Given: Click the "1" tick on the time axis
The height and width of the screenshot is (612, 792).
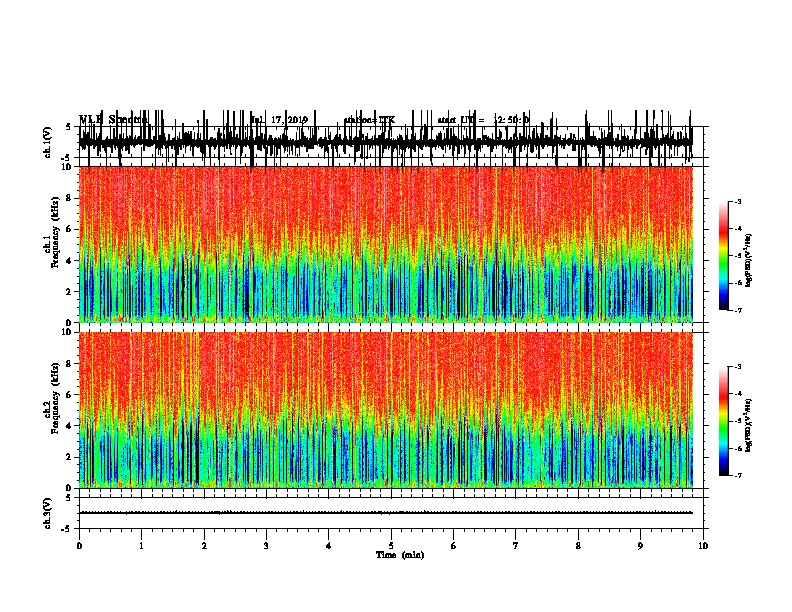Looking at the screenshot, I should point(141,546).
